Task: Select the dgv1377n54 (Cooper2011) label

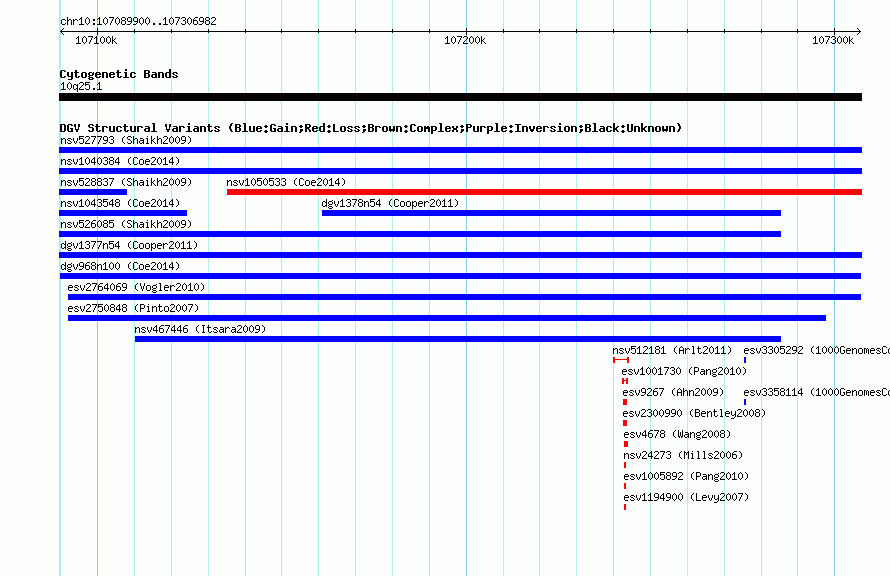Action: (129, 245)
